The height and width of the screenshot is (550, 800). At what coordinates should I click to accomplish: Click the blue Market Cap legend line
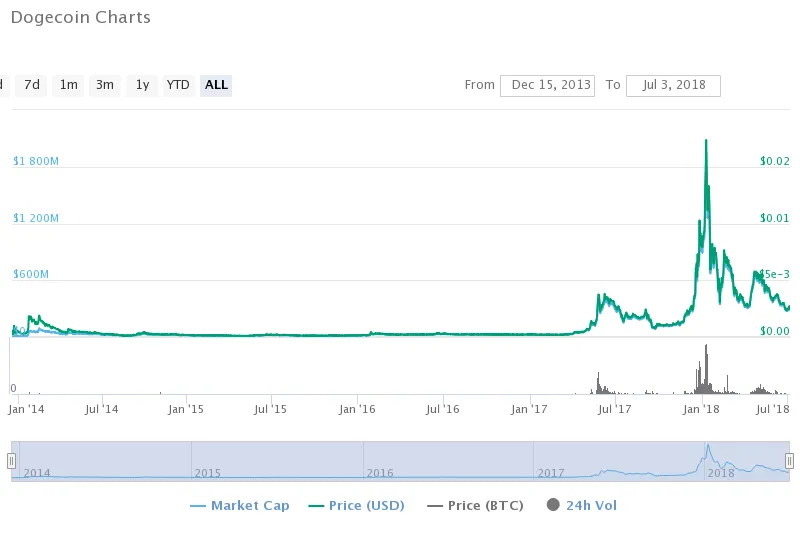tap(198, 506)
